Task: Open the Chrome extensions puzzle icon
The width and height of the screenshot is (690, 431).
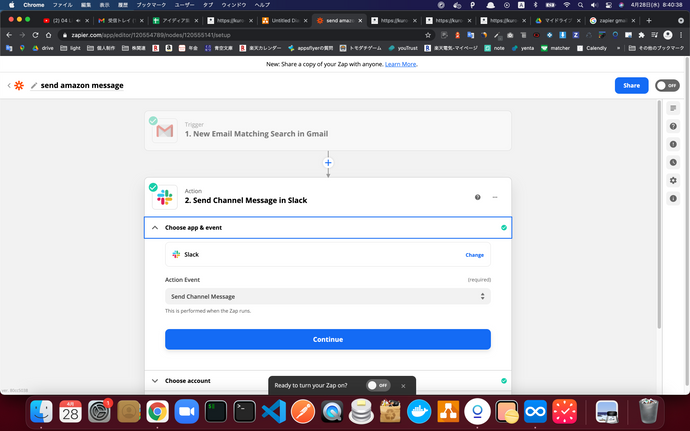Action: 642,35
